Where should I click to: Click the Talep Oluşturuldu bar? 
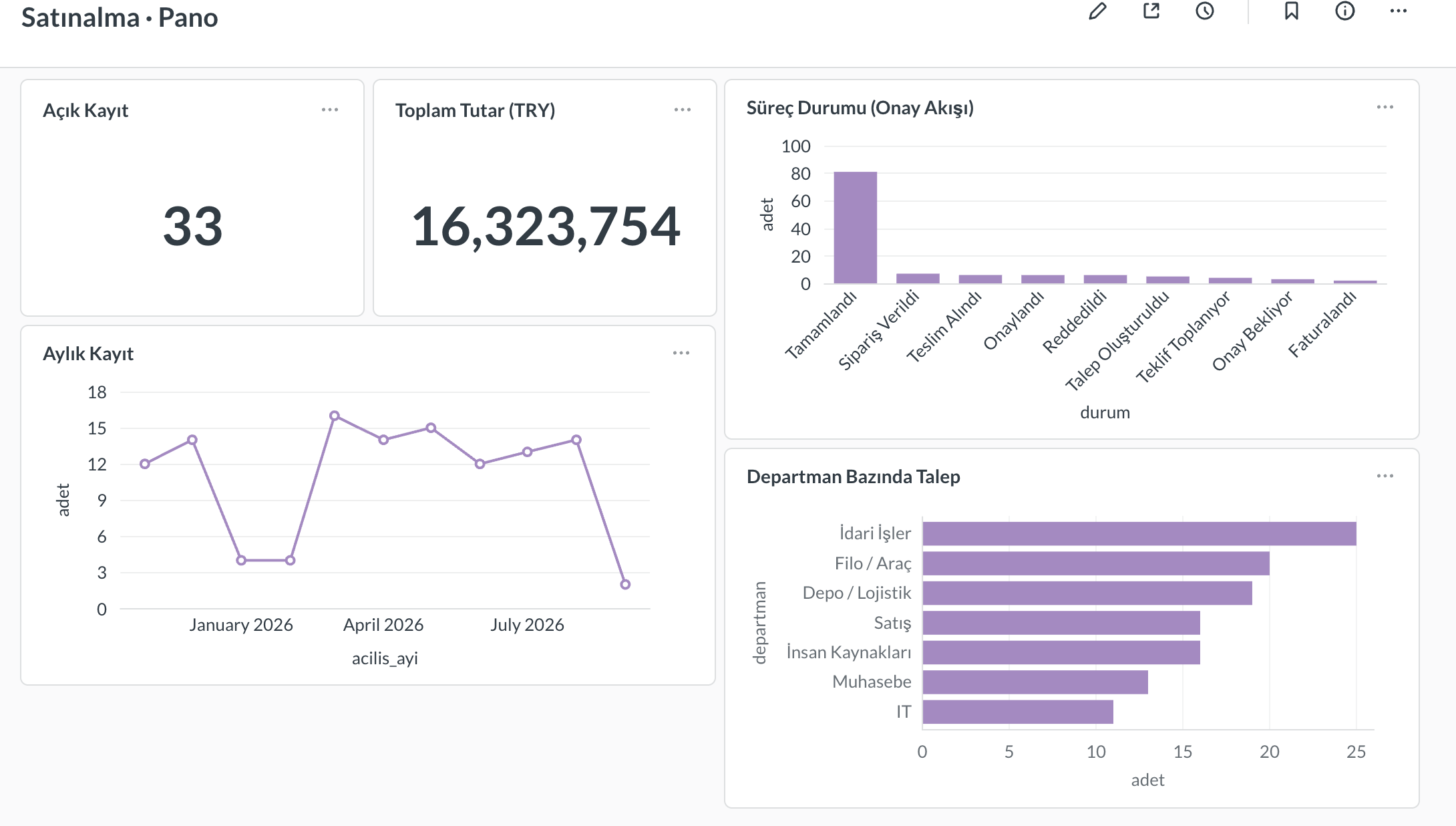click(x=1167, y=279)
